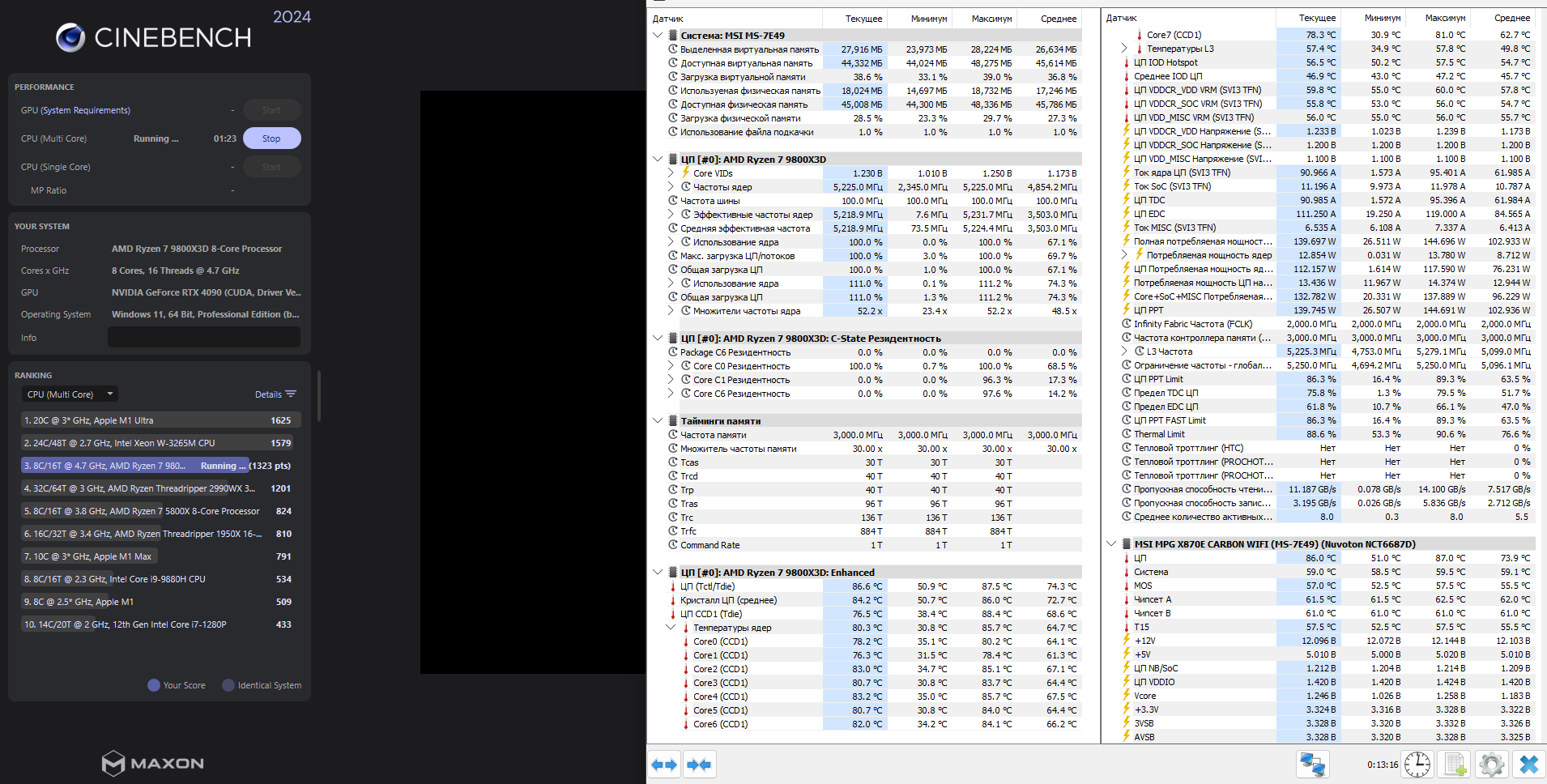Screen dimensions: 1547x784
Task: Click lightning icon of the Vcore row
Action: (1127, 696)
